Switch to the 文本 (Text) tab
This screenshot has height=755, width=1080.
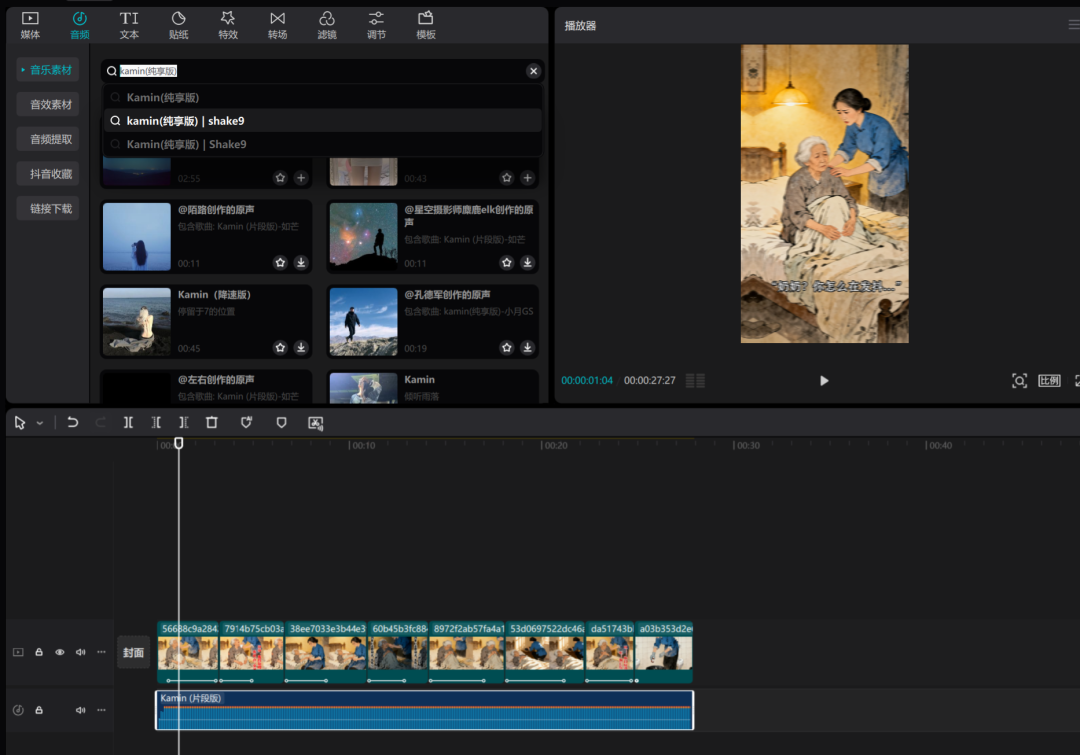click(129, 25)
